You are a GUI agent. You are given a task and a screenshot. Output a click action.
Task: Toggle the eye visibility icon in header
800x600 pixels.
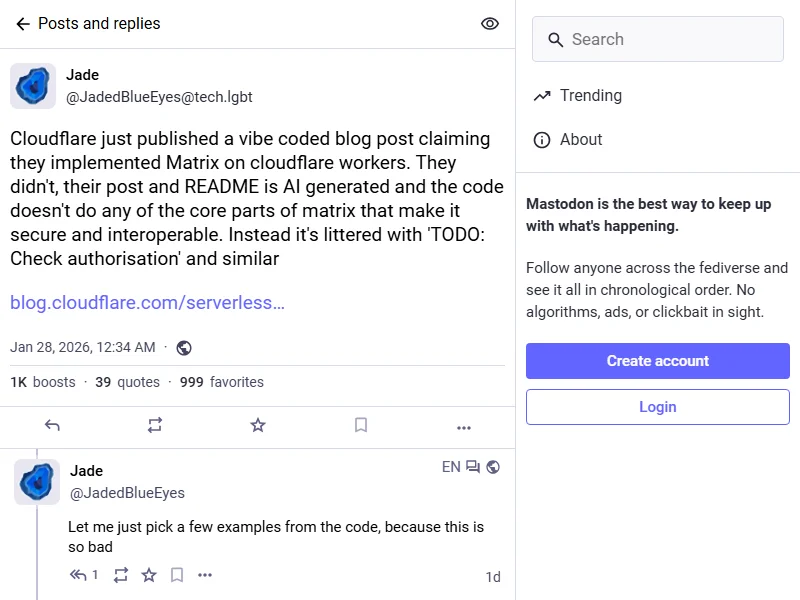click(490, 24)
